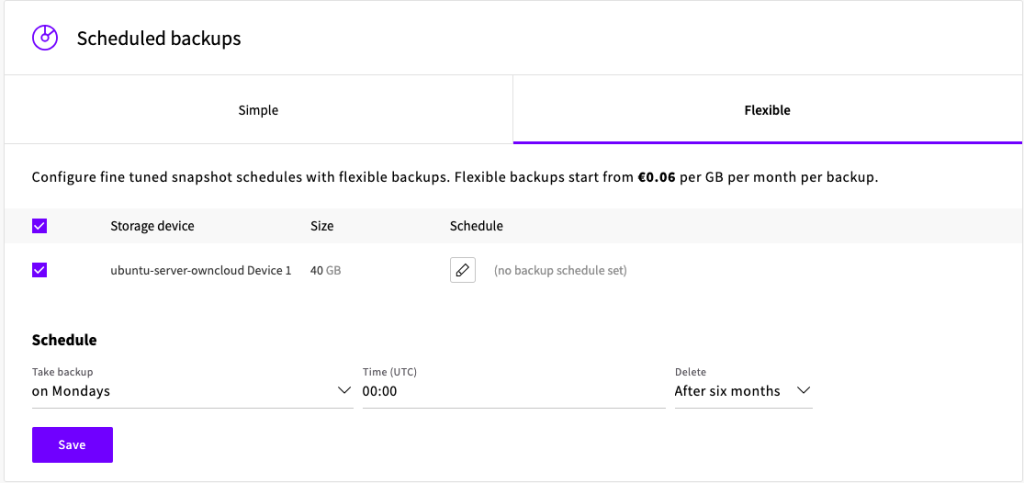This screenshot has height=483, width=1024.
Task: Edit schedule with the pencil icon
Action: click(462, 270)
